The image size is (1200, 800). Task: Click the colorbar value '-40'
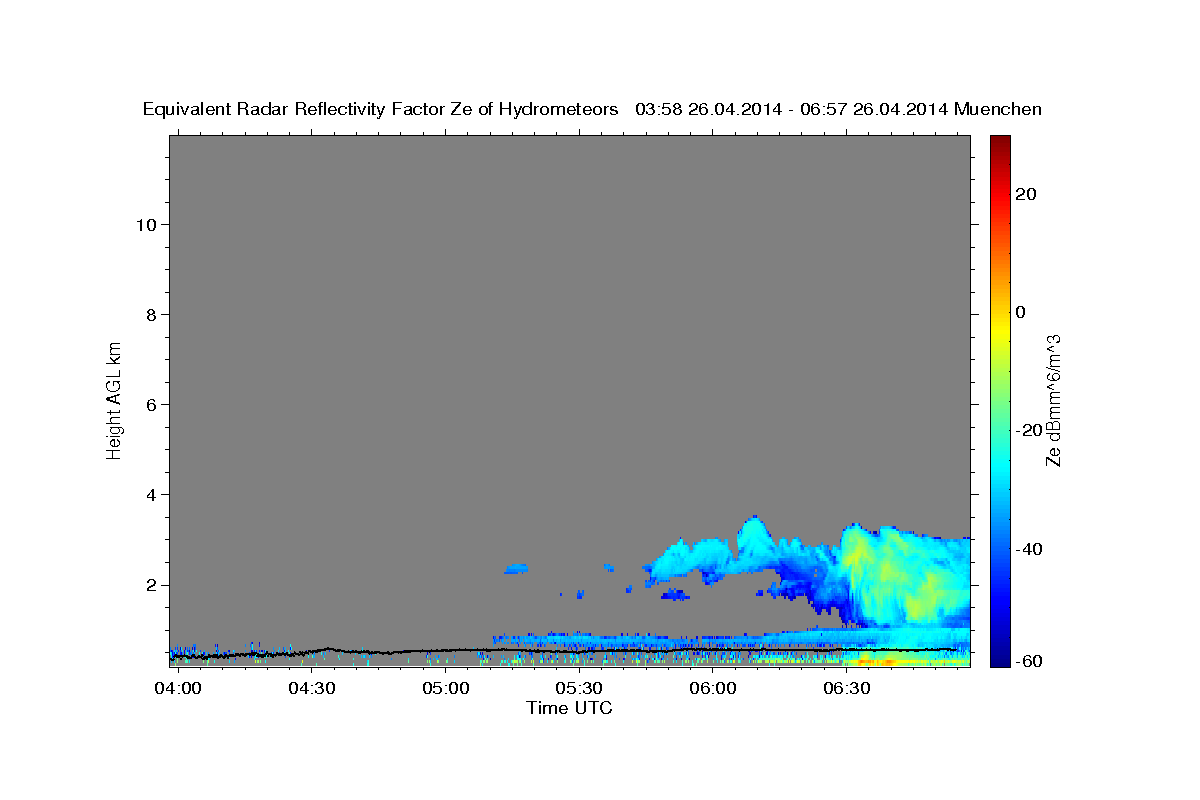[x=1029, y=549]
